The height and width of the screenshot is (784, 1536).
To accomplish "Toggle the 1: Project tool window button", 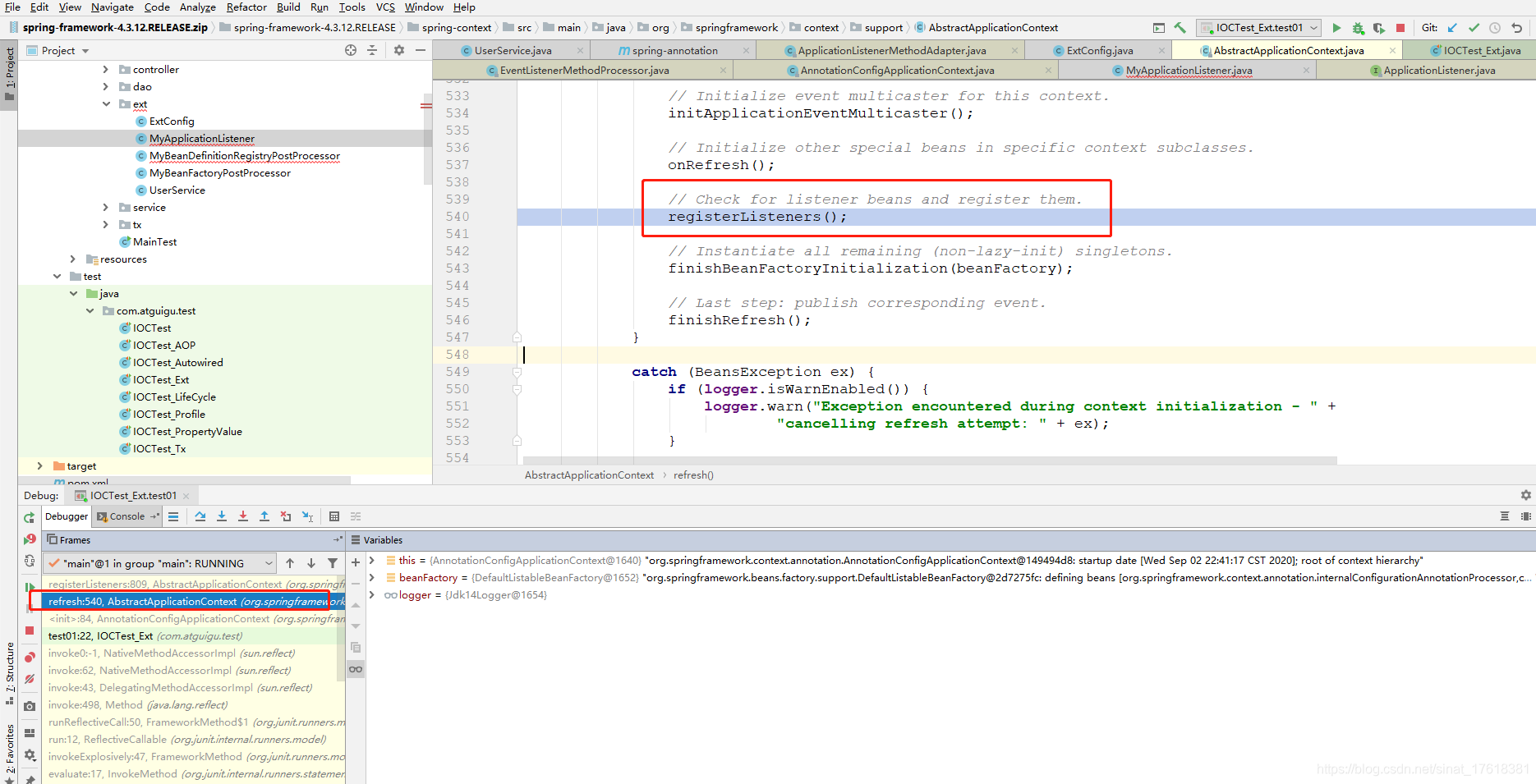I will tap(9, 74).
